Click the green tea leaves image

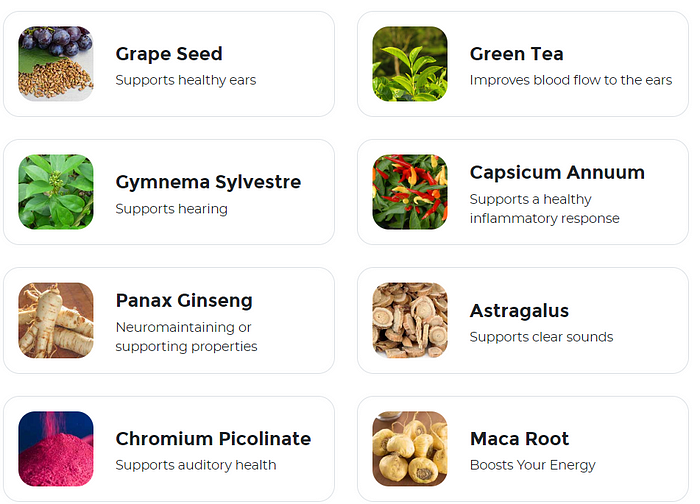coord(410,63)
